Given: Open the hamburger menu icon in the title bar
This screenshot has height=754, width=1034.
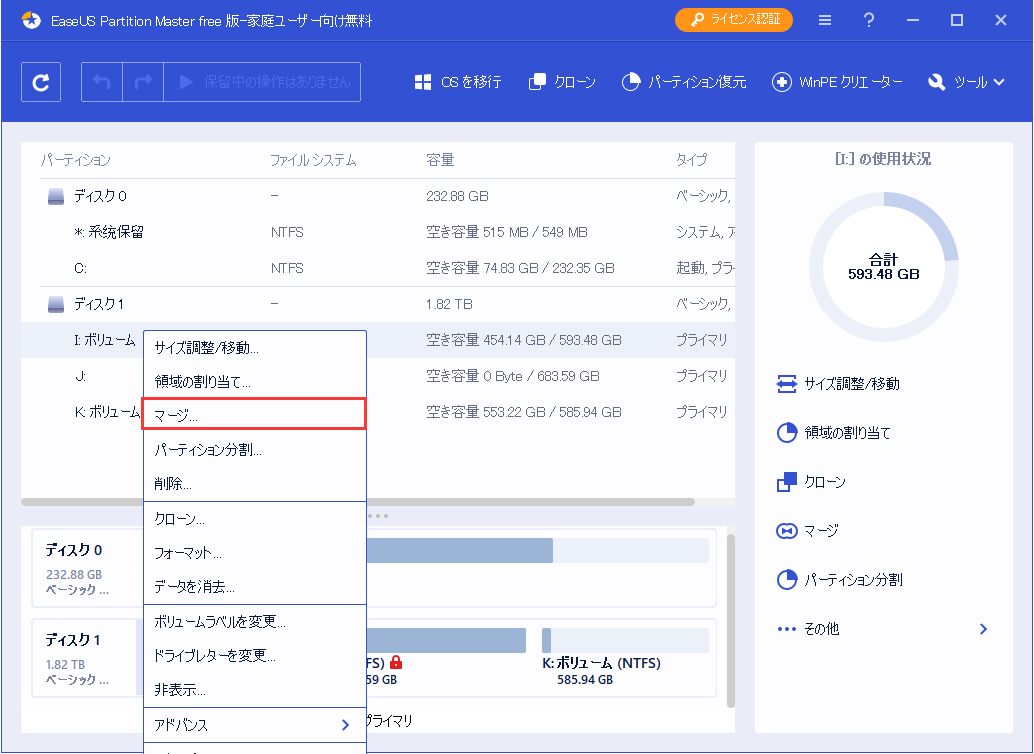Looking at the screenshot, I should 825,20.
